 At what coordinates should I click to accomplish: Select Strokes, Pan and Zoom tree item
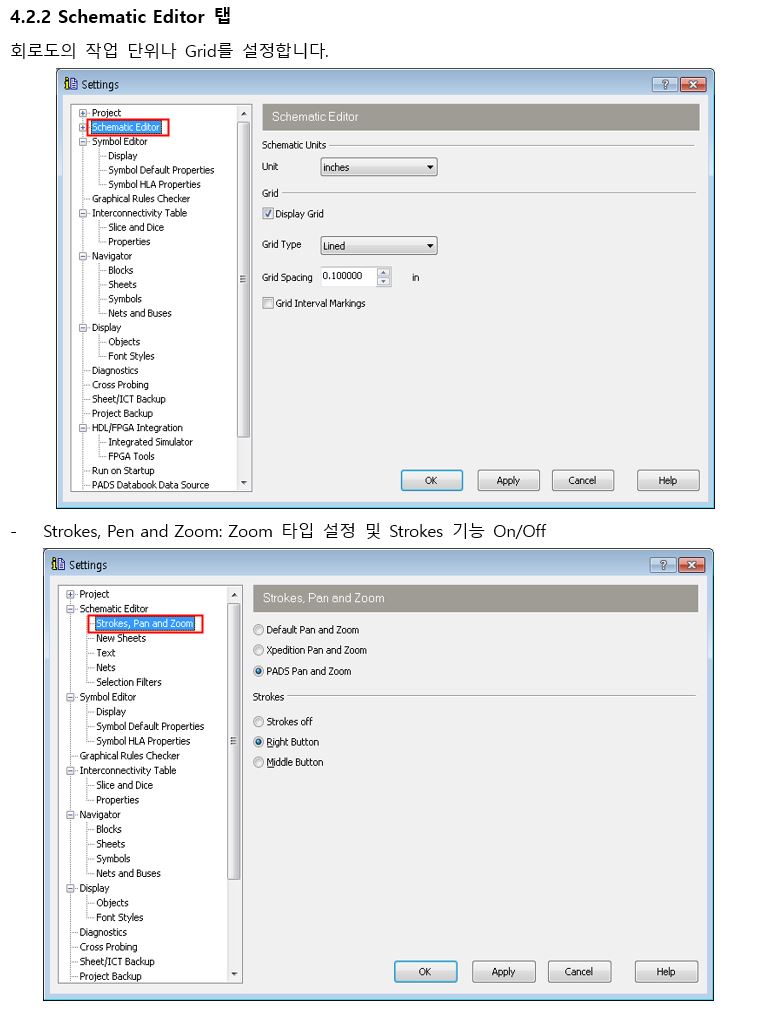[x=145, y=624]
